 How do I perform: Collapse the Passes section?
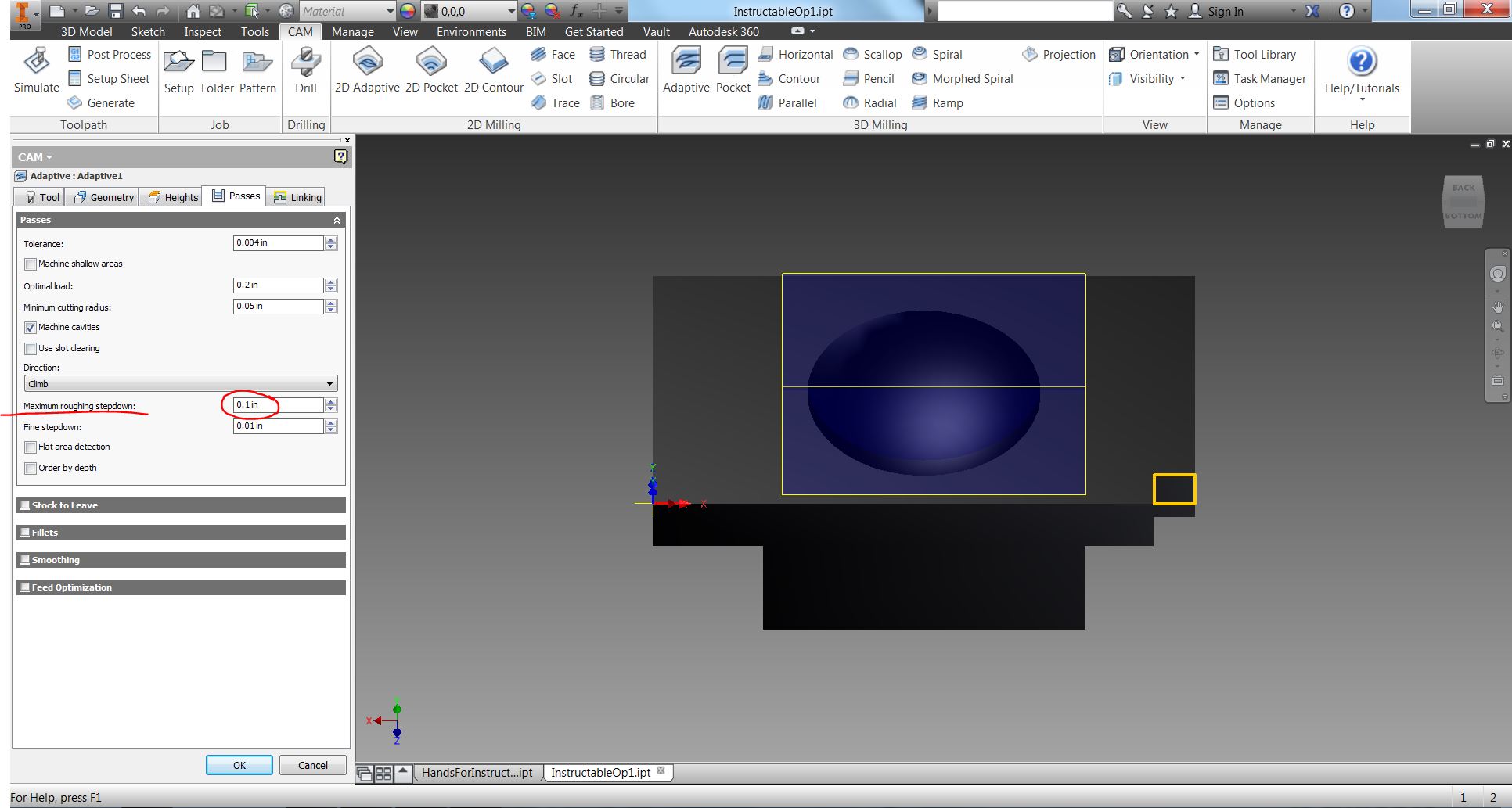click(x=337, y=221)
